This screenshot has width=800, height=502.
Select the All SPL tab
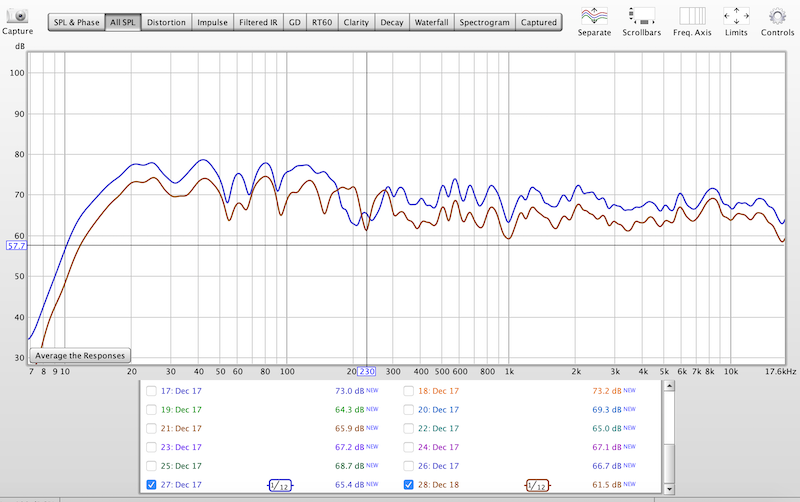[x=123, y=22]
